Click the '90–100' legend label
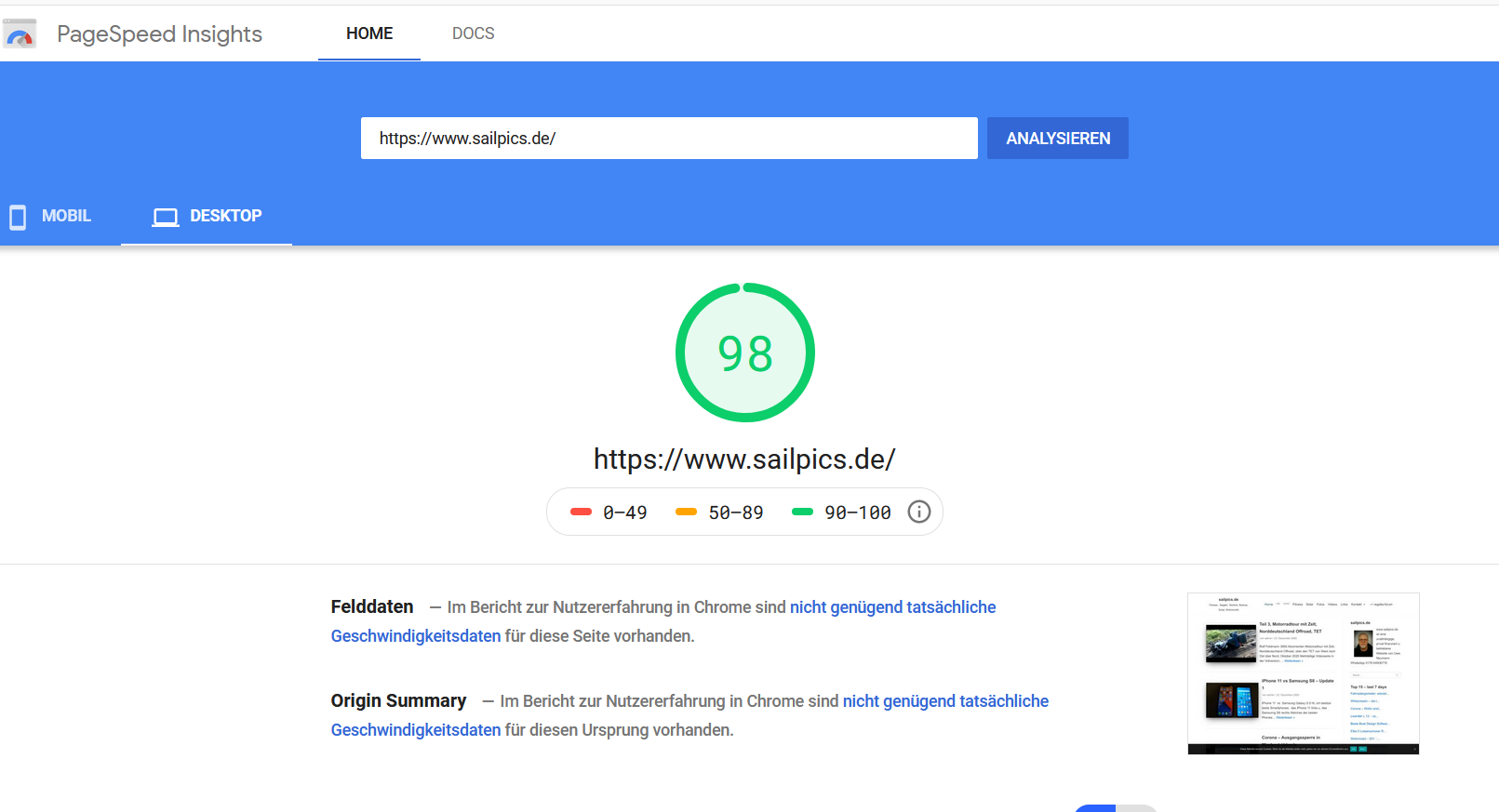The image size is (1499, 812). click(x=858, y=512)
